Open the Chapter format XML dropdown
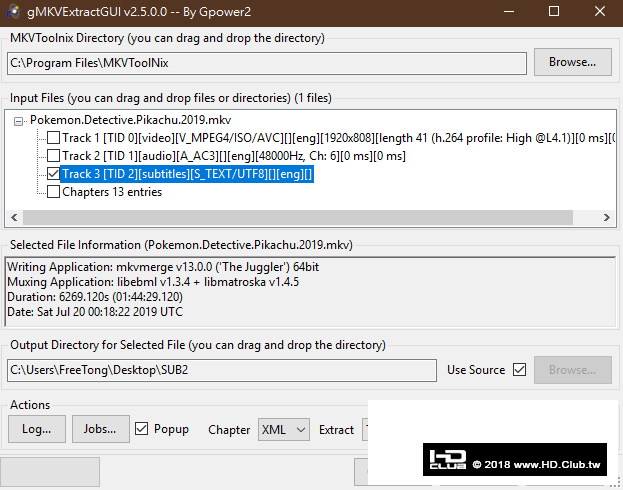Screen dimensions: 623x490 [284, 430]
